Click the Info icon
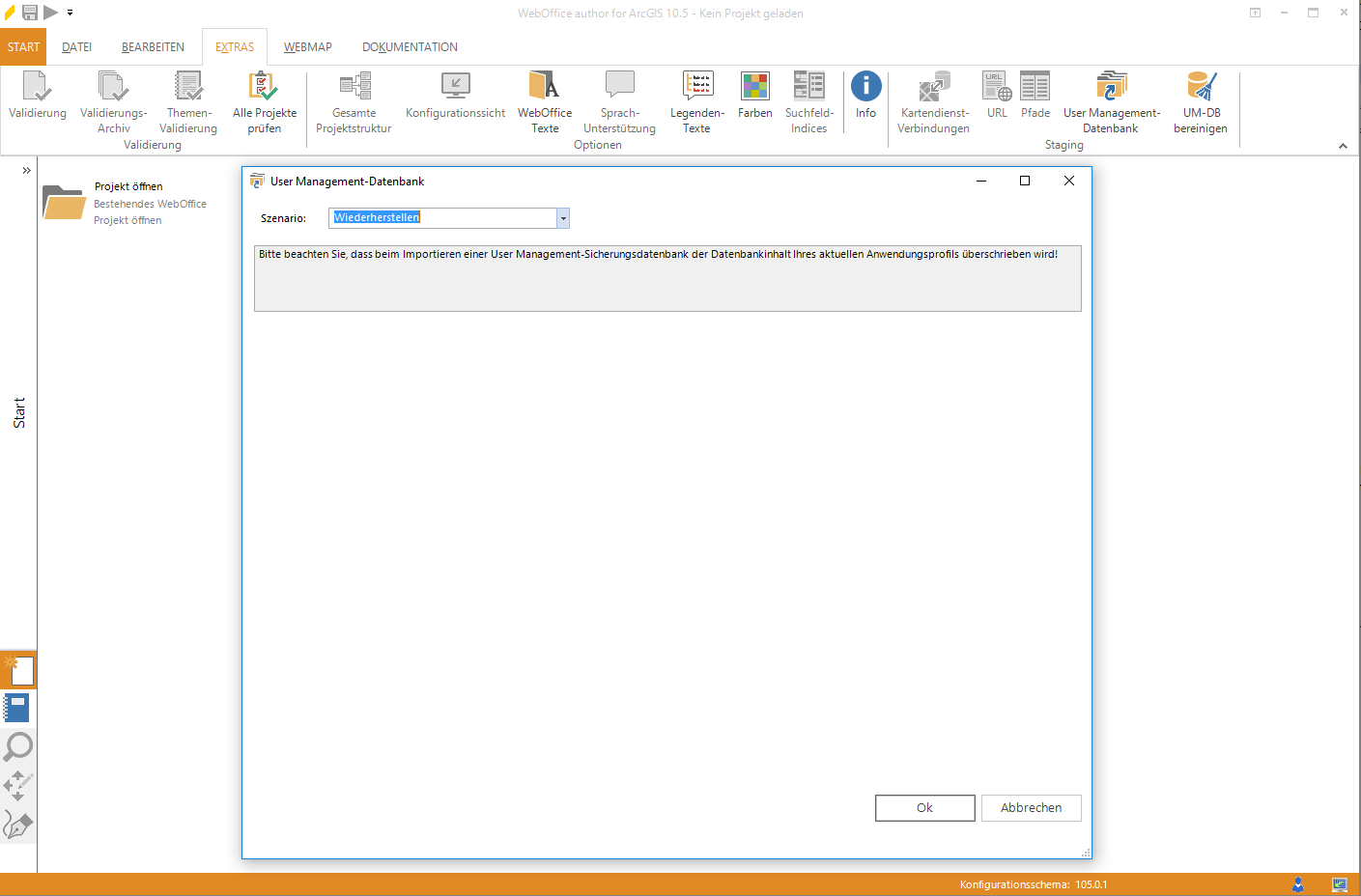This screenshot has width=1361, height=896. click(x=865, y=97)
